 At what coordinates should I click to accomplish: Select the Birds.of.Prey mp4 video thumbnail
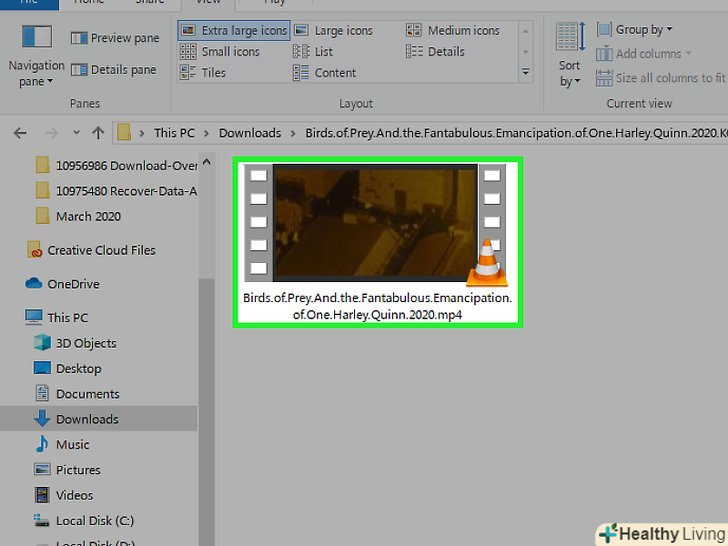(x=375, y=223)
